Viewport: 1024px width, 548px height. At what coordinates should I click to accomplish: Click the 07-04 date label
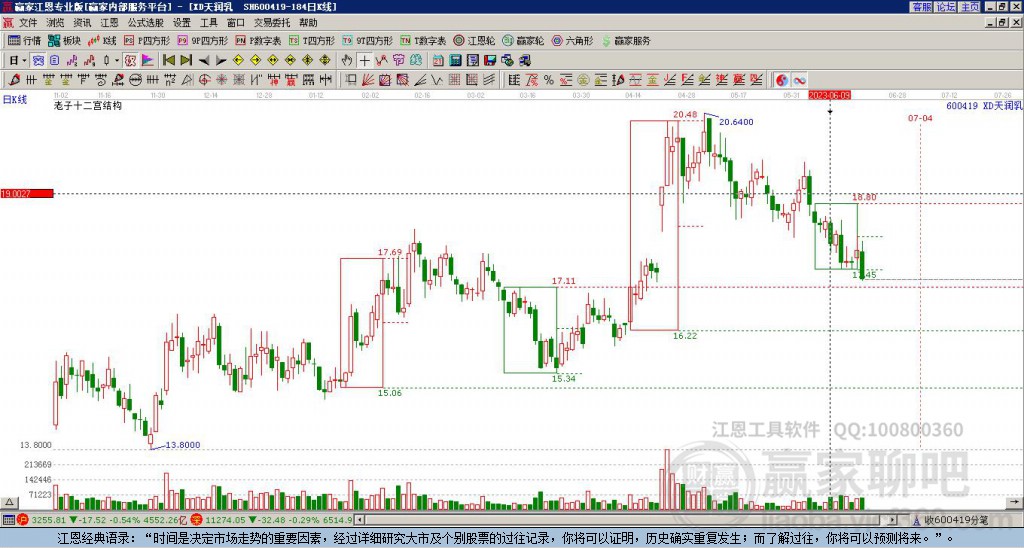point(920,118)
